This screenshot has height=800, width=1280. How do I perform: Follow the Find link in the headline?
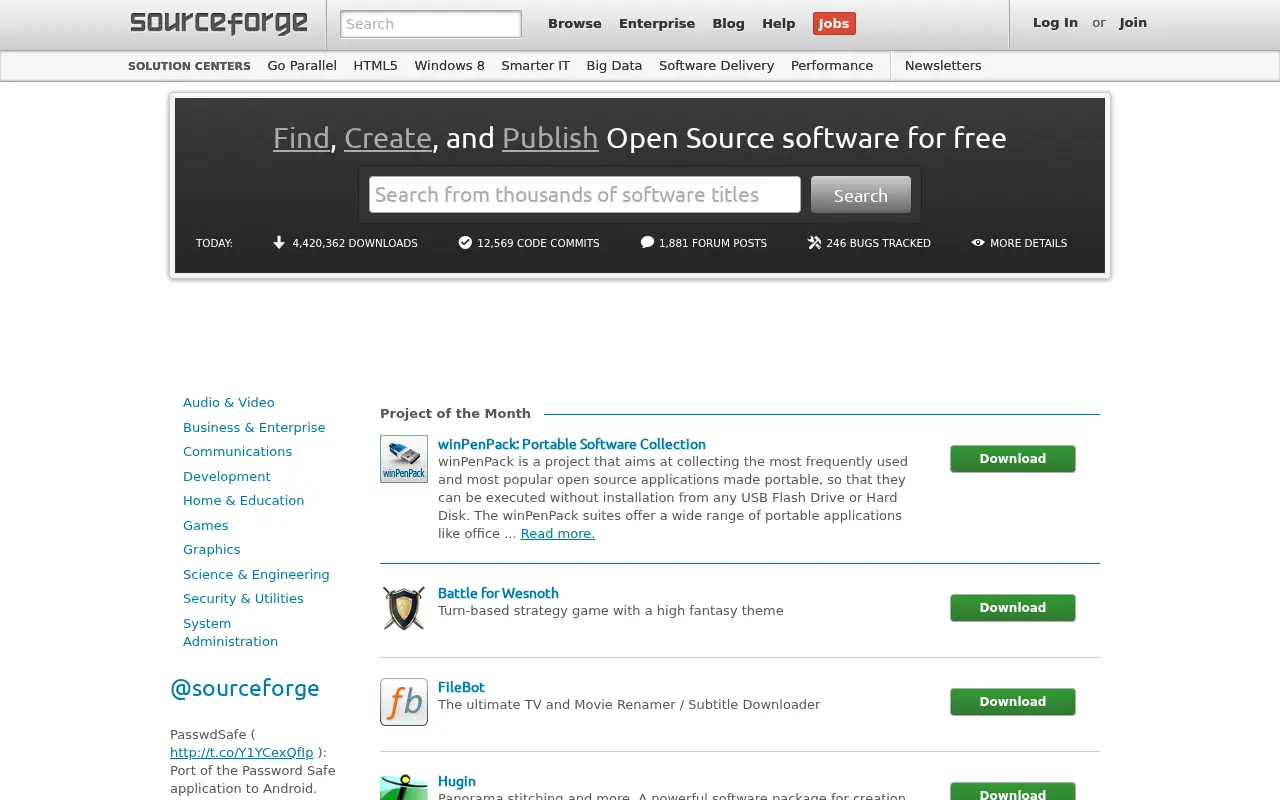[x=301, y=138]
